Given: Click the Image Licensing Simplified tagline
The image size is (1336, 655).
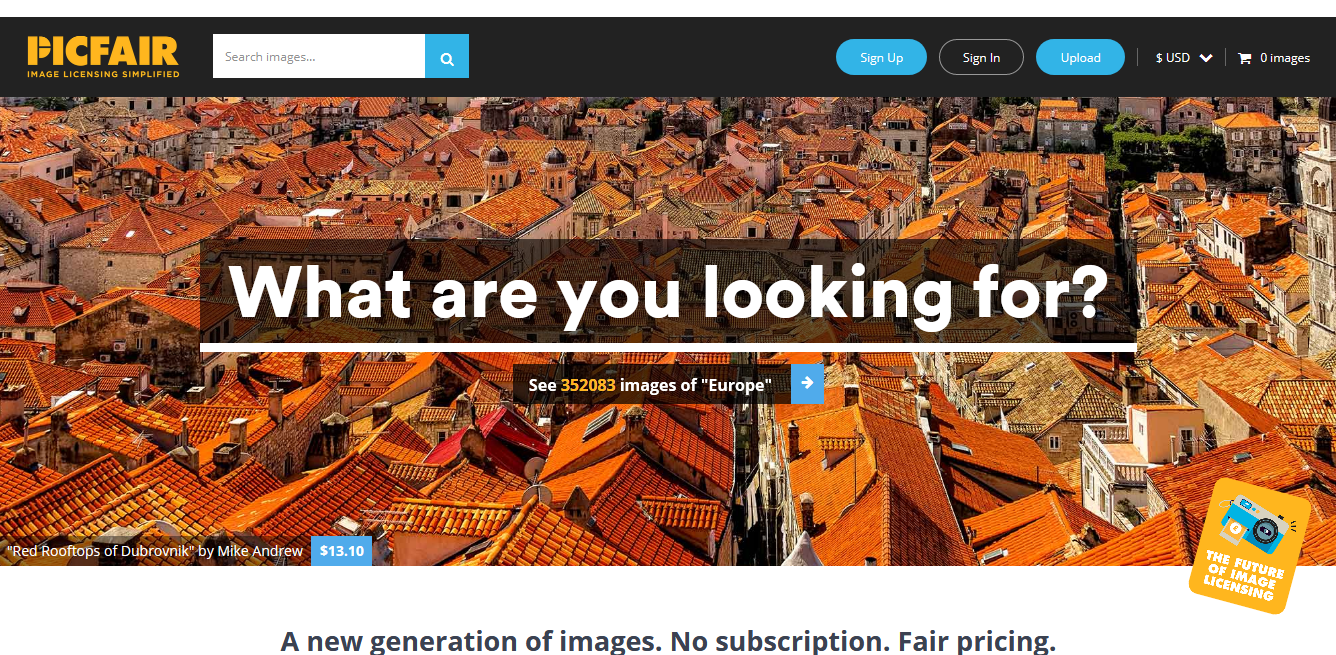Looking at the screenshot, I should (x=103, y=74).
